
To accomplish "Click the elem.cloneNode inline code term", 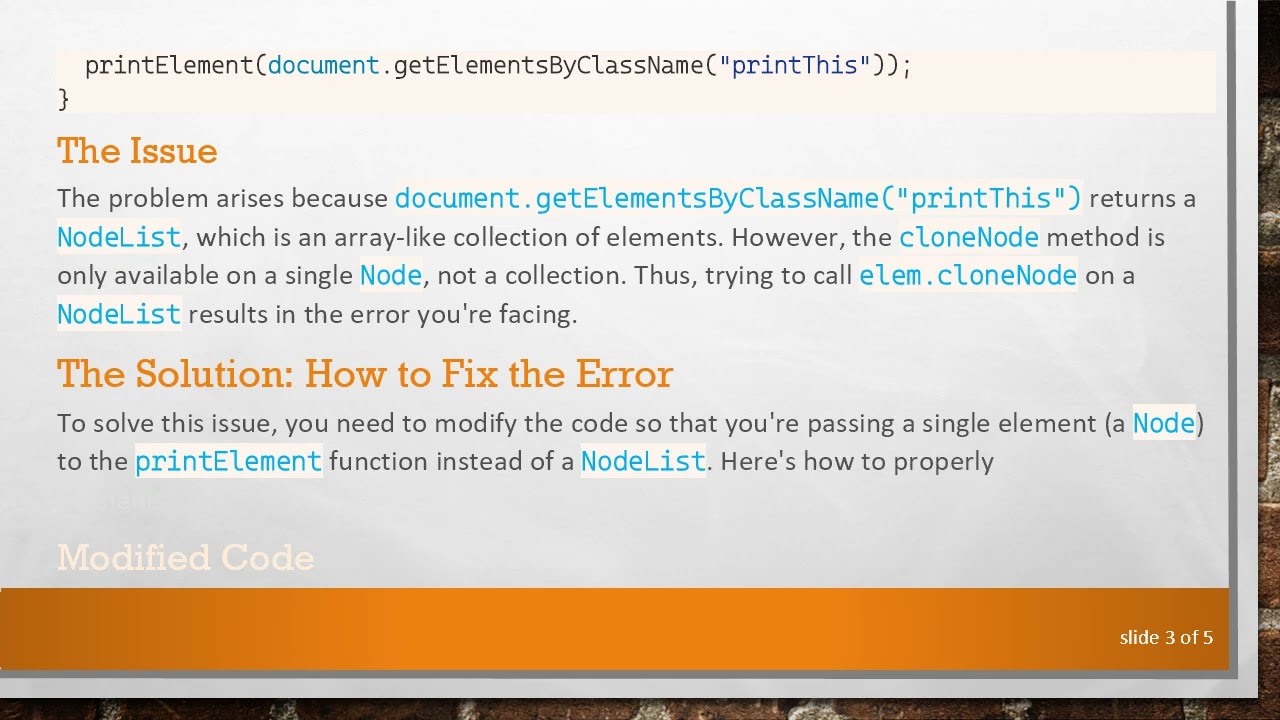I will tap(967, 275).
